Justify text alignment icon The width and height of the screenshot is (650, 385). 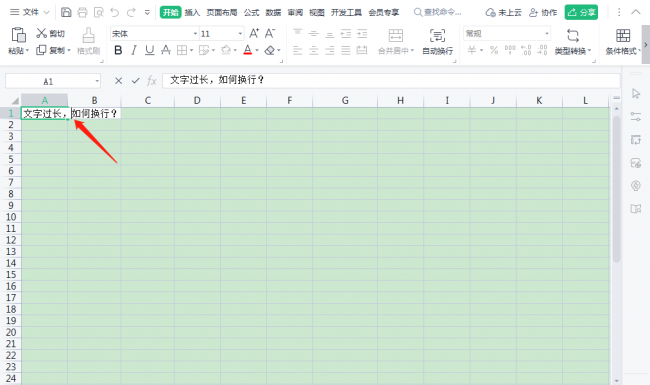346,51
